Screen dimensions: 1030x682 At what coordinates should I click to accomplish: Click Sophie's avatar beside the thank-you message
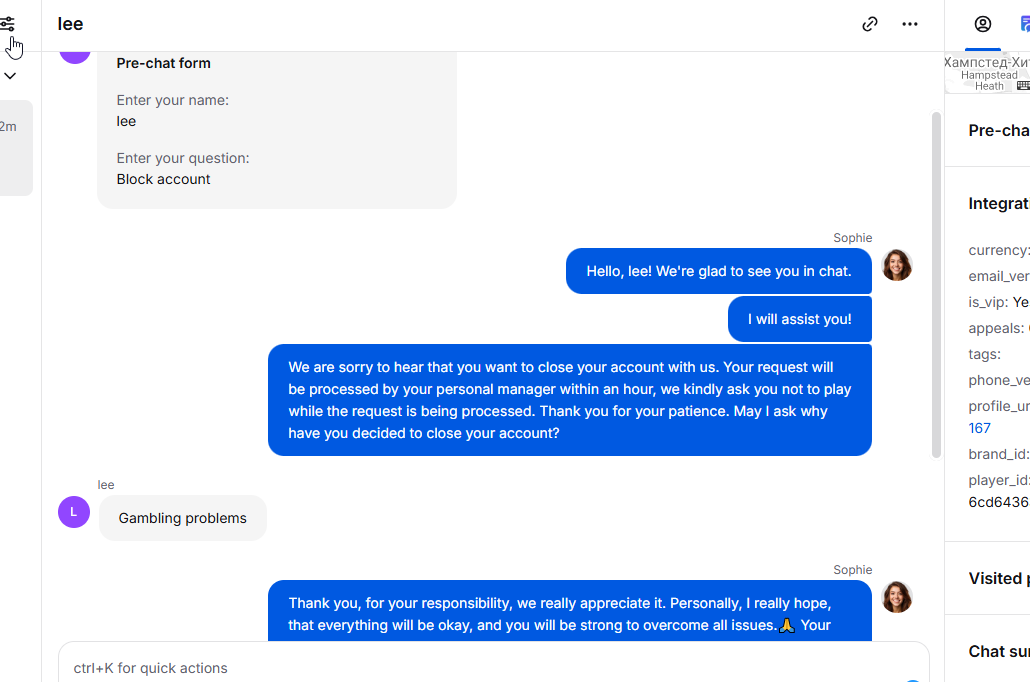tap(897, 597)
